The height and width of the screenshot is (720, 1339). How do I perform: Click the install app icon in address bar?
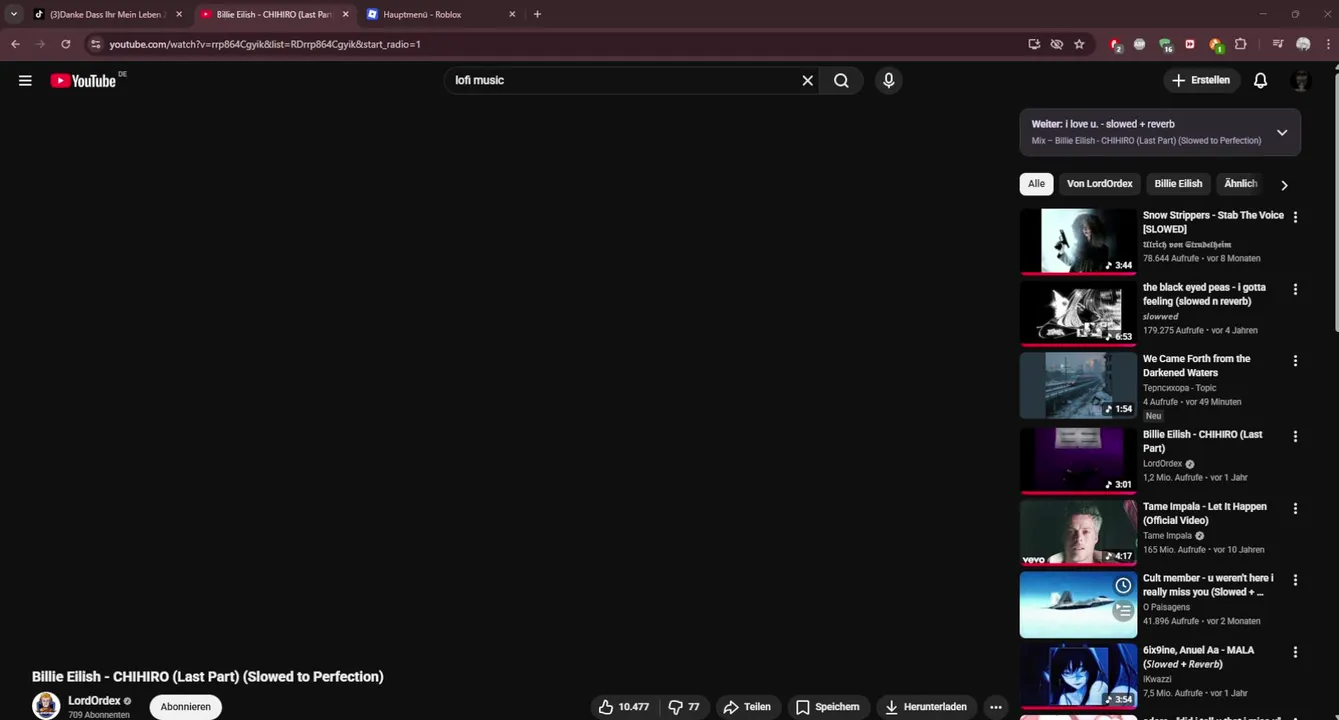pyautogui.click(x=1034, y=44)
